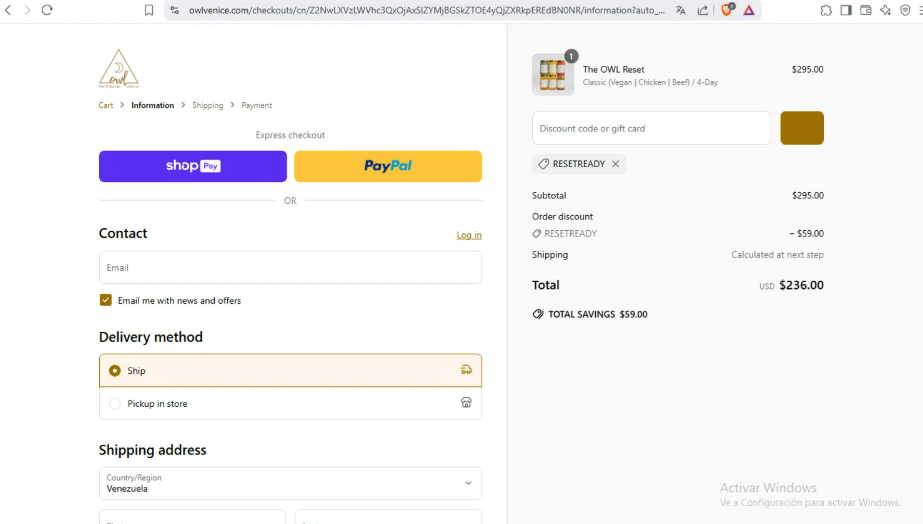Screen dimensions: 923x524
Task: Click The OWL Reset product name
Action: 613,69
